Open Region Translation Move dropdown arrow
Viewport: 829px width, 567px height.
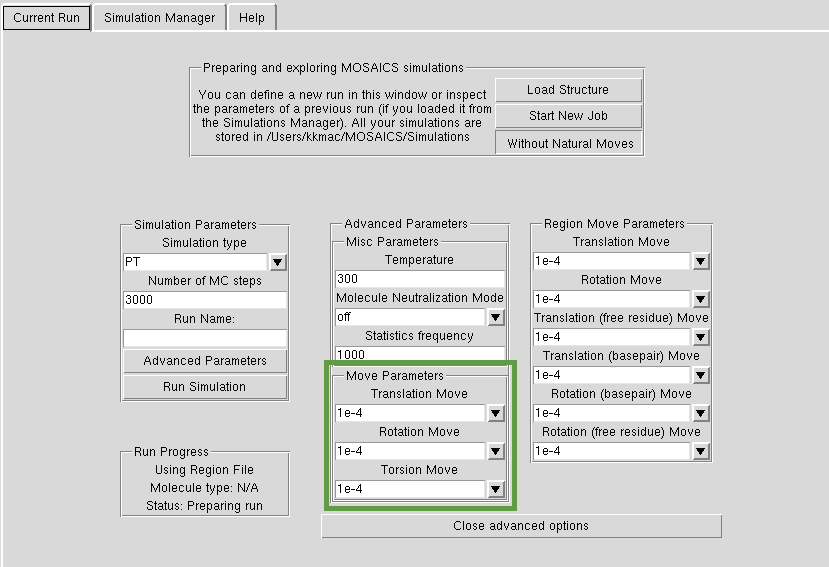tap(701, 261)
